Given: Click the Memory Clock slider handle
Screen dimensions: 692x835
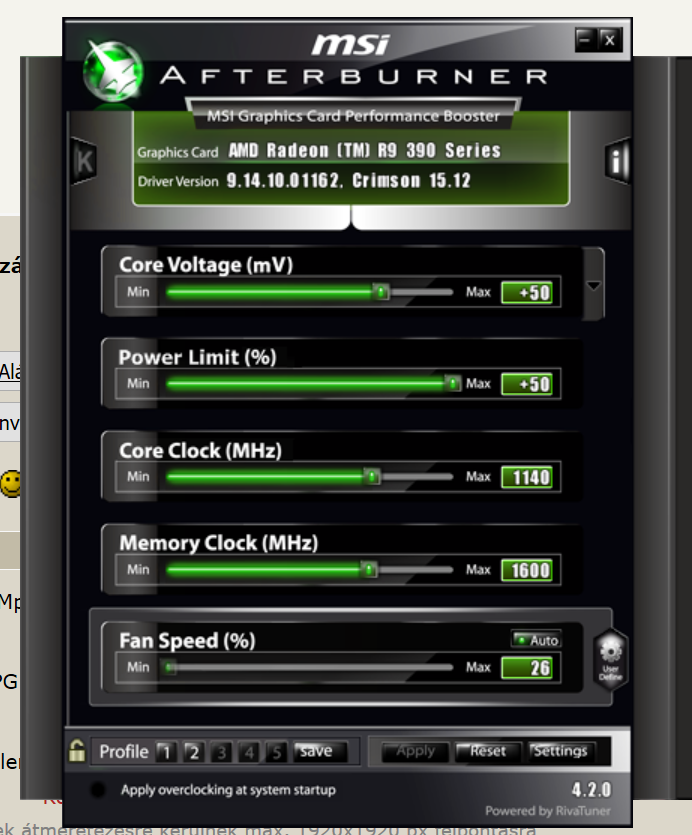Looking at the screenshot, I should 369,569.
